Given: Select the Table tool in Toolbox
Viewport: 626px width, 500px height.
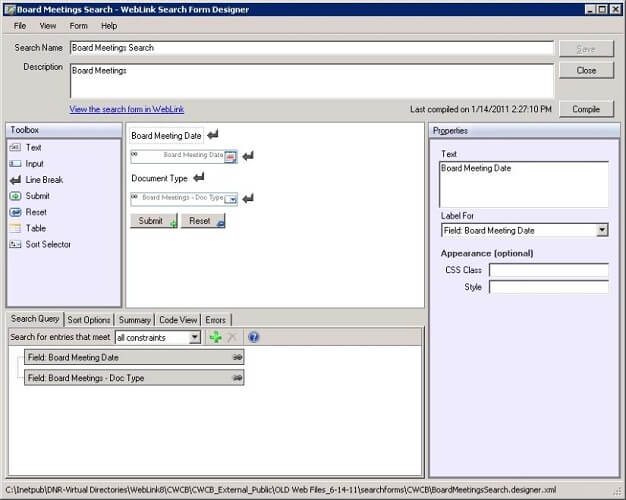Looking at the screenshot, I should (28, 228).
